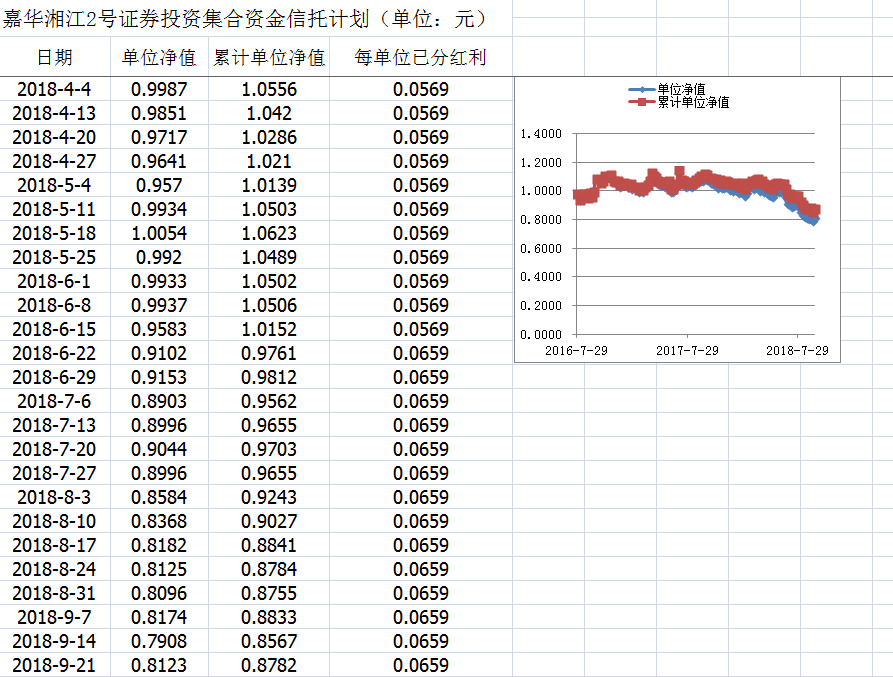893x677 pixels.
Task: Select unit value cell 0.9044
Action: (x=159, y=449)
